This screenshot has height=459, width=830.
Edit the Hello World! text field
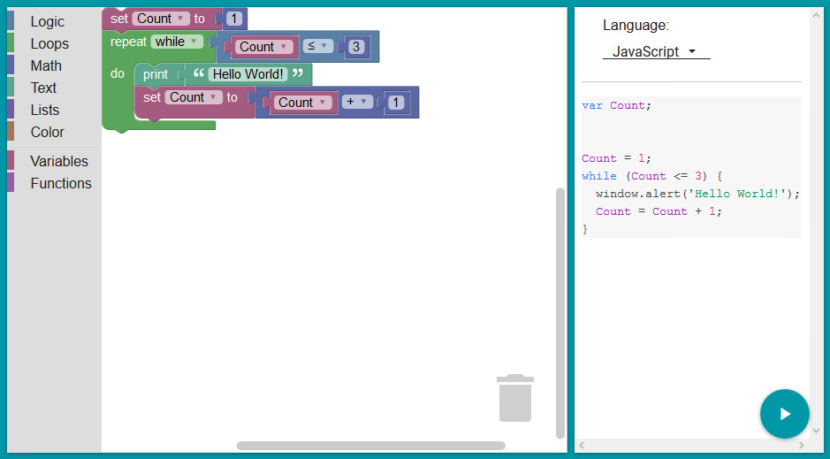click(x=248, y=74)
